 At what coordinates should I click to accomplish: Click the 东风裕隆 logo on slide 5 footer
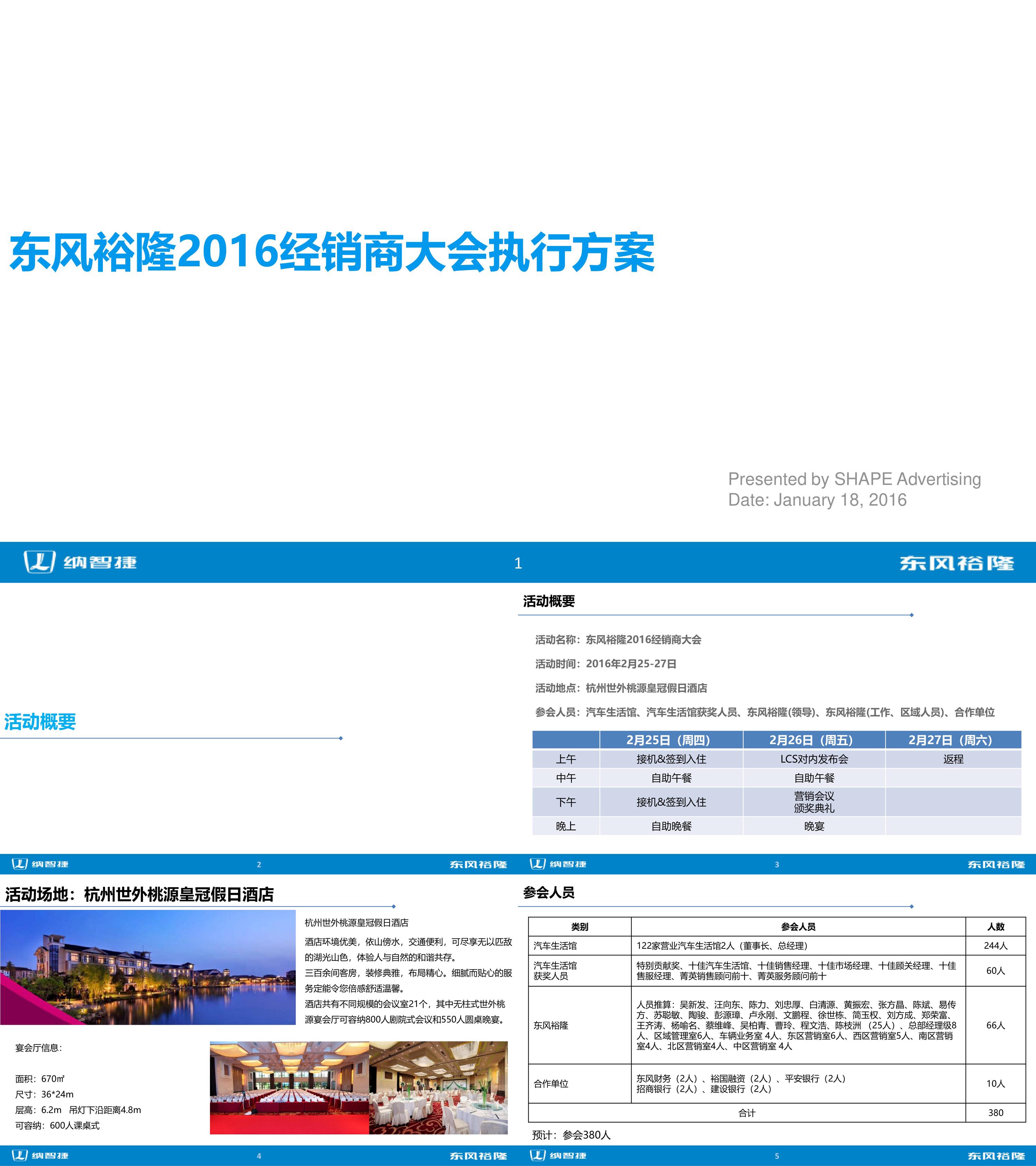(x=996, y=1156)
